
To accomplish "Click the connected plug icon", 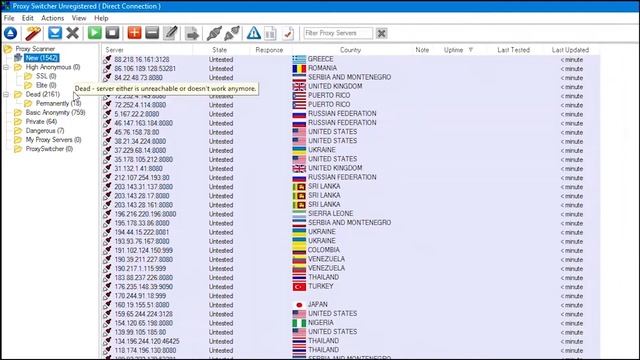I will click(214, 33).
